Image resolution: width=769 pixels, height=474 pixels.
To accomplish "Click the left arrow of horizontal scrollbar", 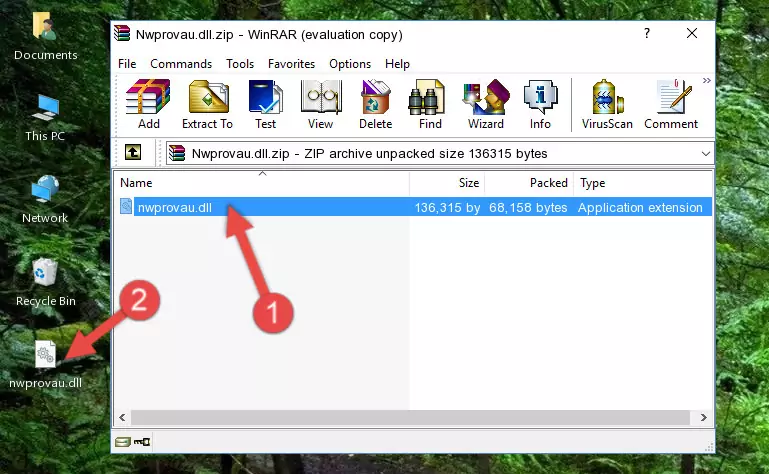I will (x=122, y=418).
